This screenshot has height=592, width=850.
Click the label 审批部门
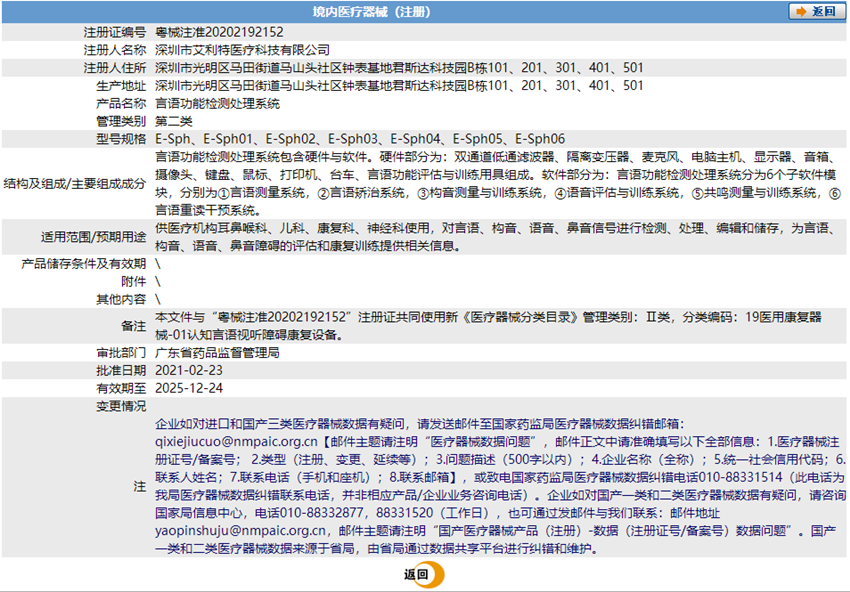121,353
